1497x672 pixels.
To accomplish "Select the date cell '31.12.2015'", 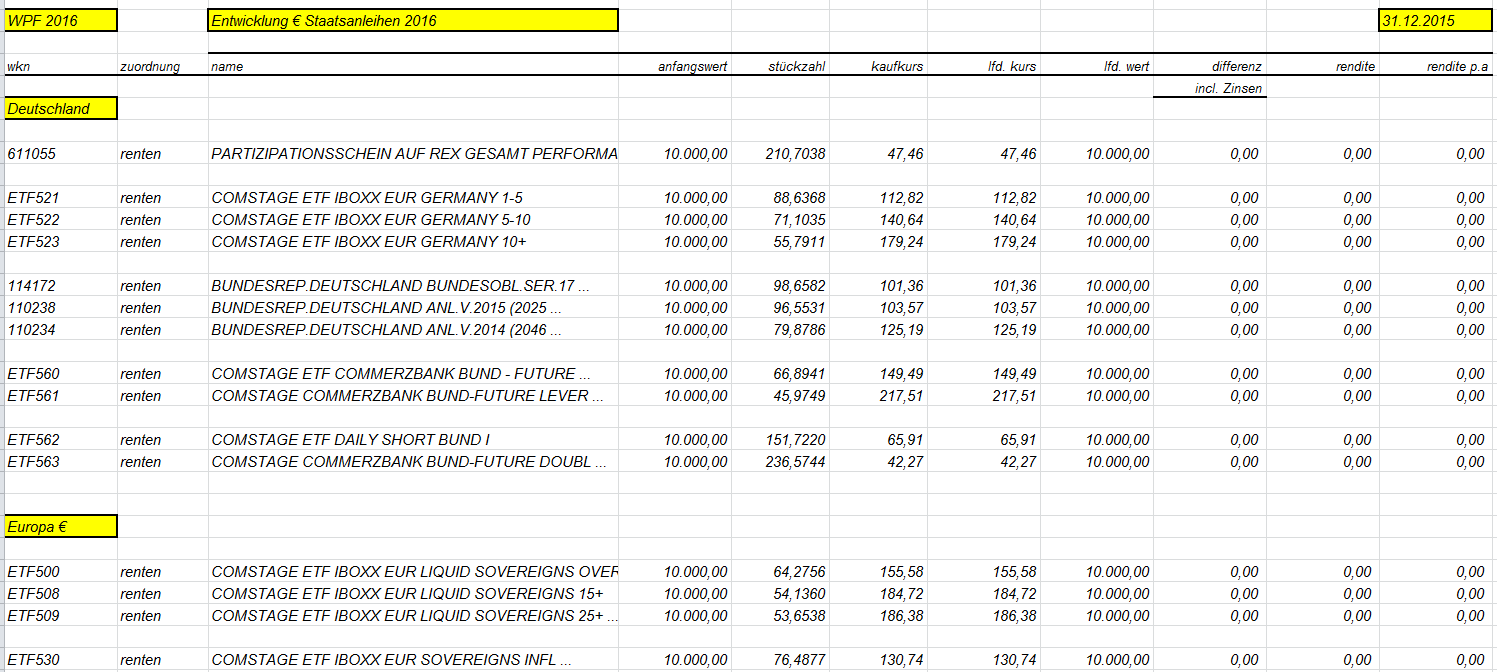I will [1435, 20].
